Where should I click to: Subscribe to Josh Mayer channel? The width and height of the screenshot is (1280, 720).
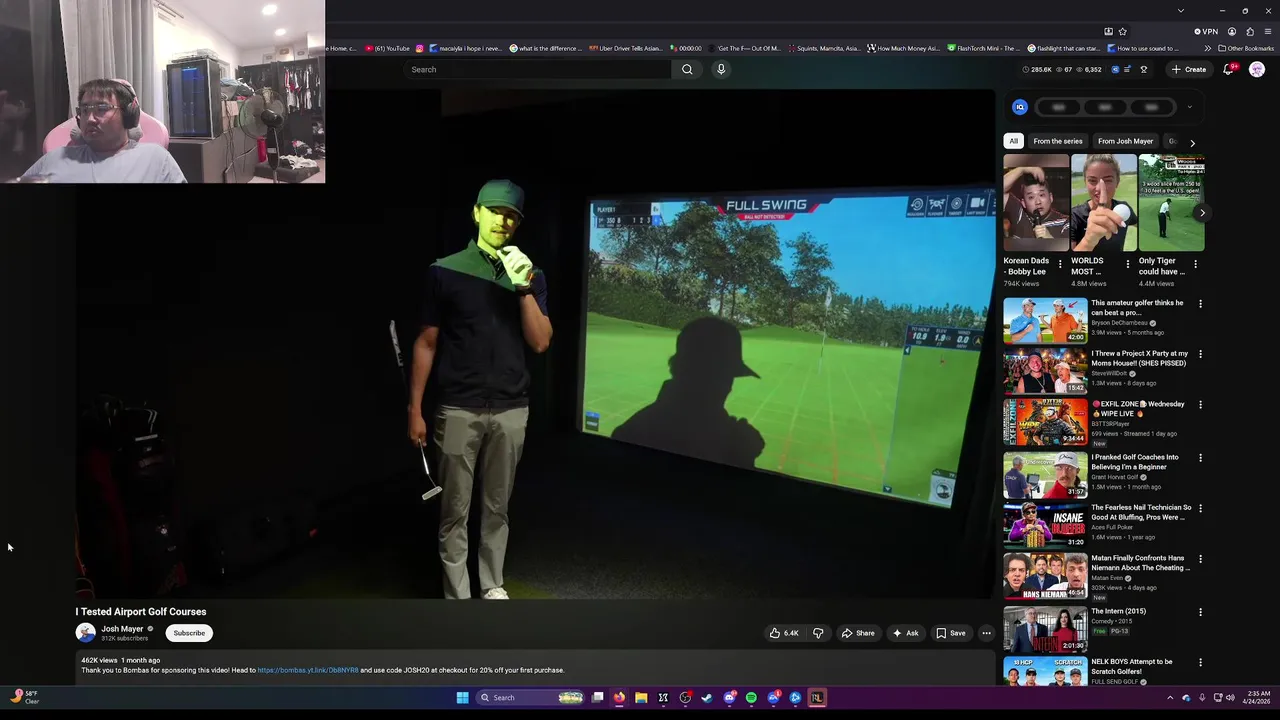[189, 633]
